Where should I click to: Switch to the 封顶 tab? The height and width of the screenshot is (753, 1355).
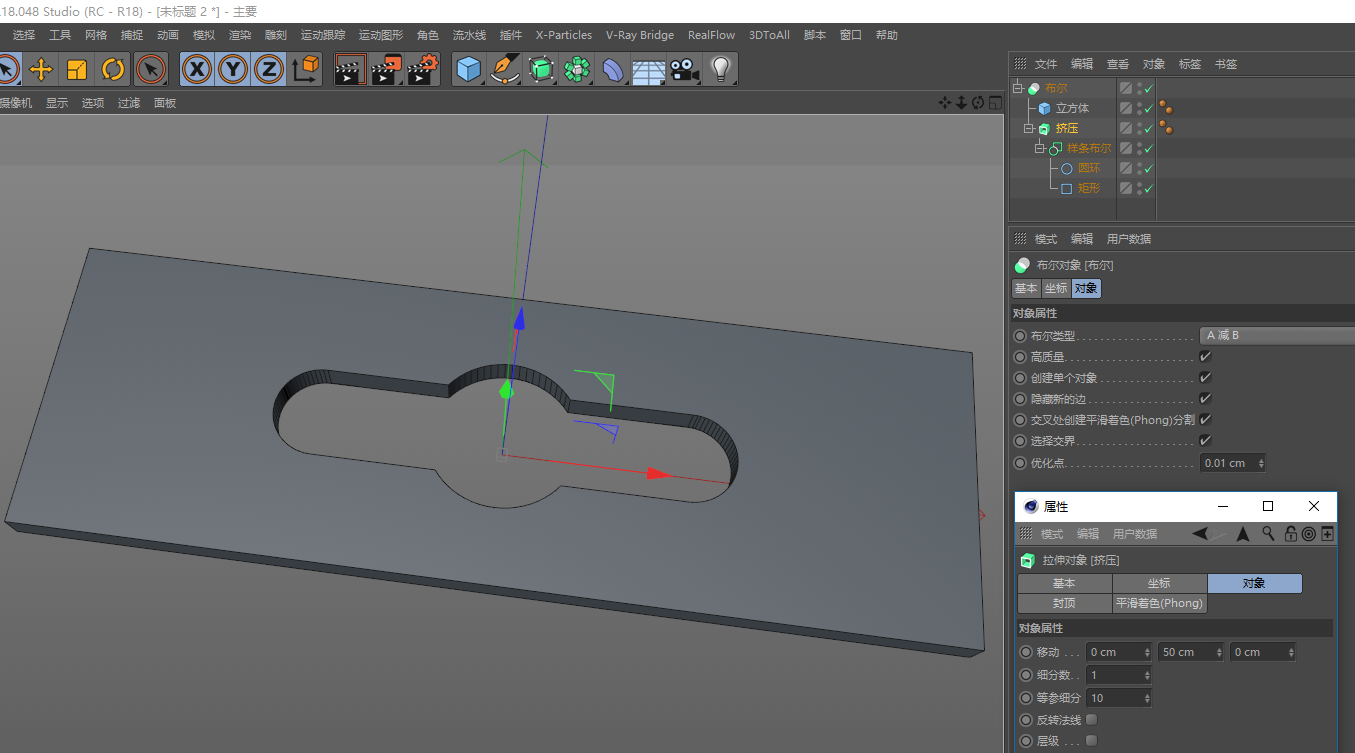pyautogui.click(x=1064, y=603)
